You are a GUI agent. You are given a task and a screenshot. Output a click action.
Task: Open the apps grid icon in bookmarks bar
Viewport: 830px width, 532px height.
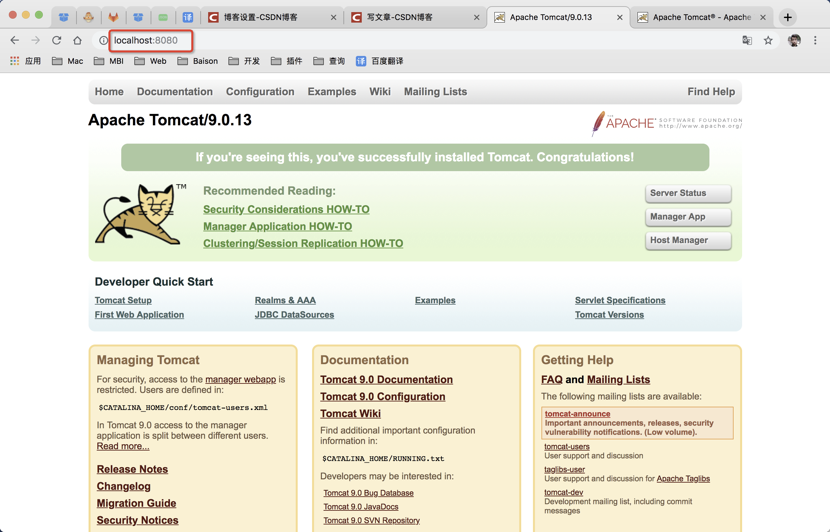pyautogui.click(x=15, y=61)
